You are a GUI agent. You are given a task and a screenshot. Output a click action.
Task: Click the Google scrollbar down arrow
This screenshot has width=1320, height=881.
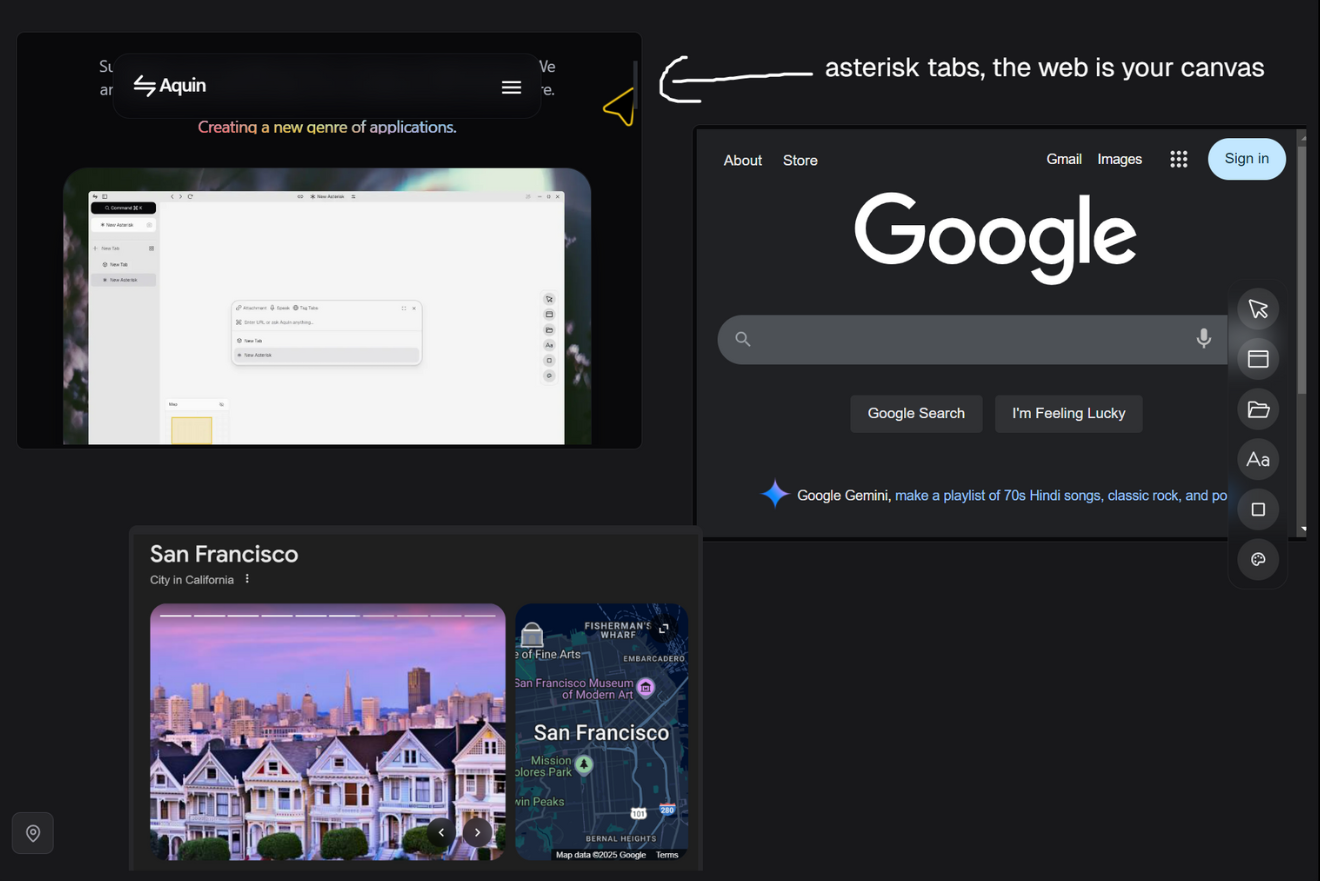click(x=1302, y=529)
